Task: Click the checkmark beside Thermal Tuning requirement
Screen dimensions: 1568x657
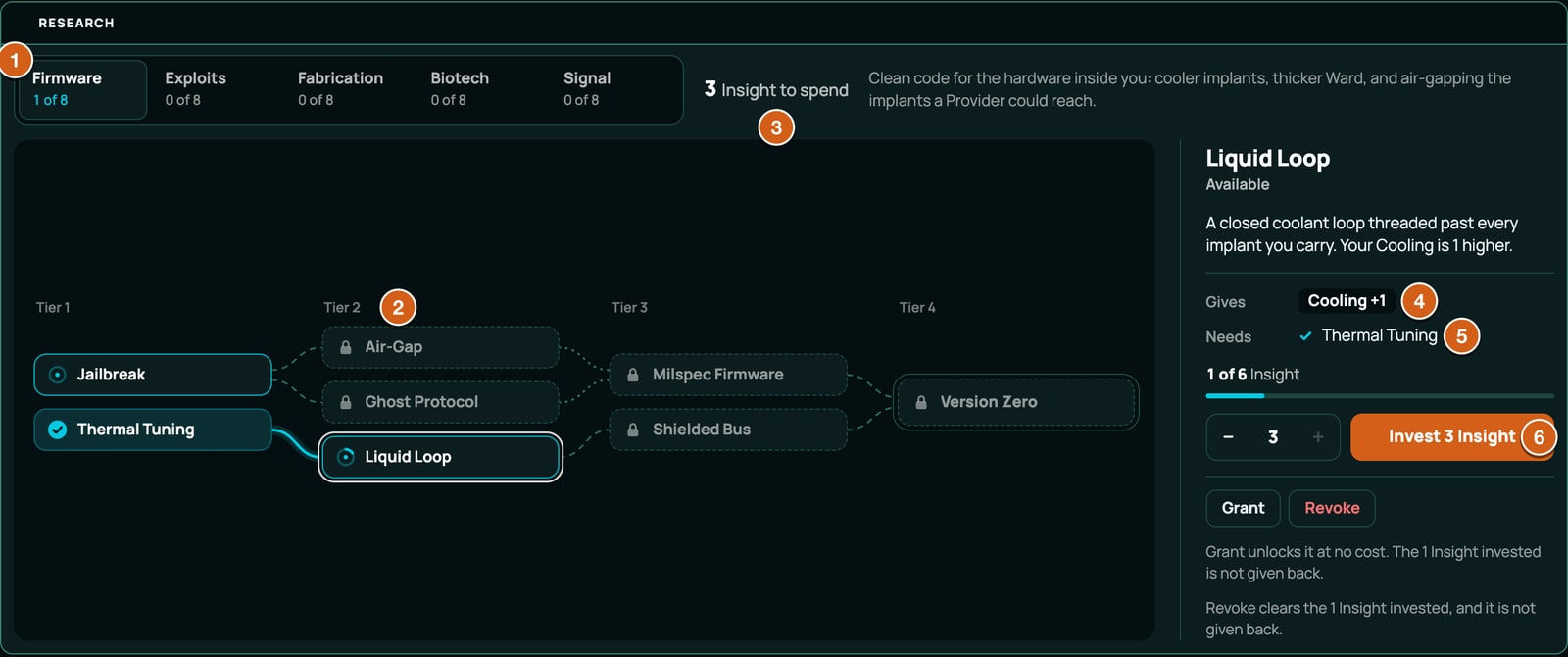Action: click(x=1306, y=336)
